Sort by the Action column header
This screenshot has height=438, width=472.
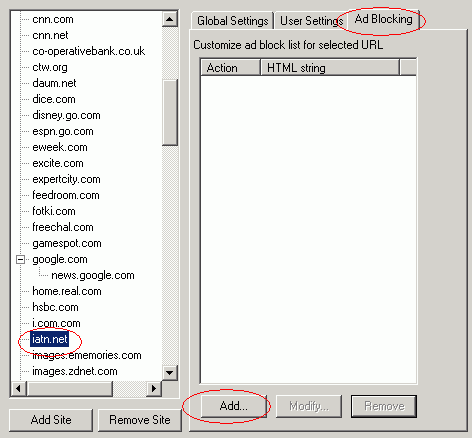pos(230,68)
